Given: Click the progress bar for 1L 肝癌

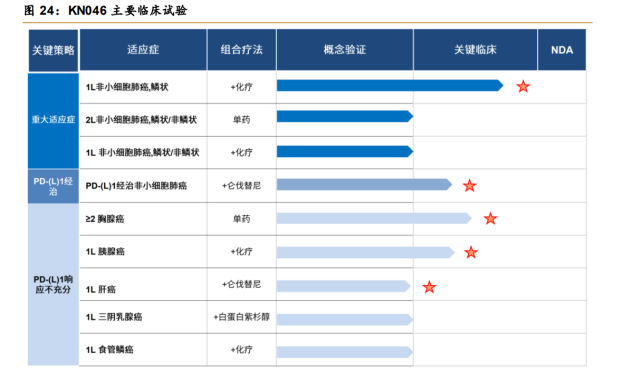Looking at the screenshot, I should point(344,286).
